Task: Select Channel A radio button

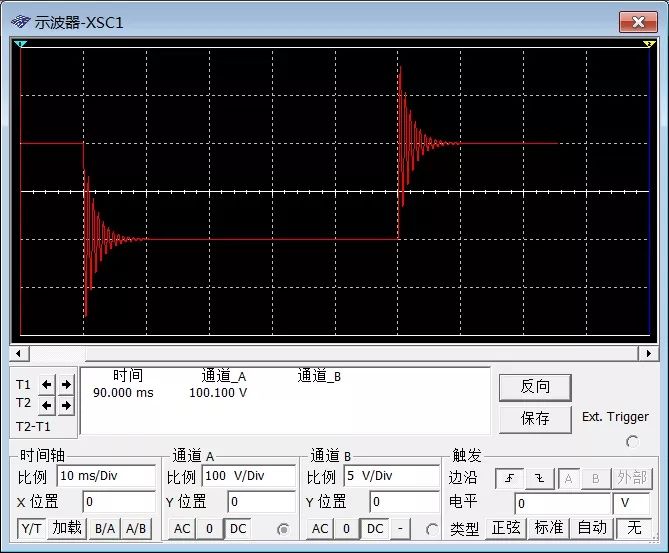Action: click(x=283, y=529)
